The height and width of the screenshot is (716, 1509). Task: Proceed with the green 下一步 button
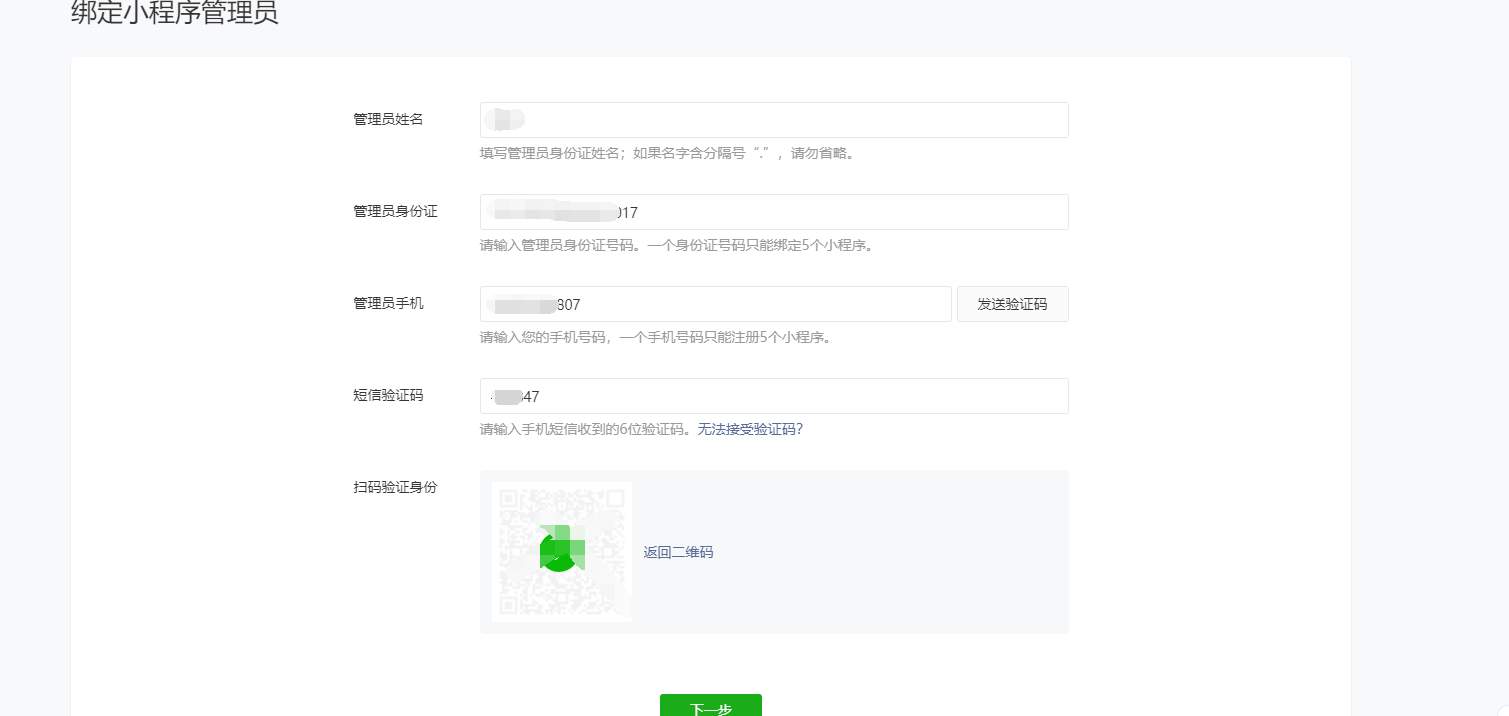[711, 705]
